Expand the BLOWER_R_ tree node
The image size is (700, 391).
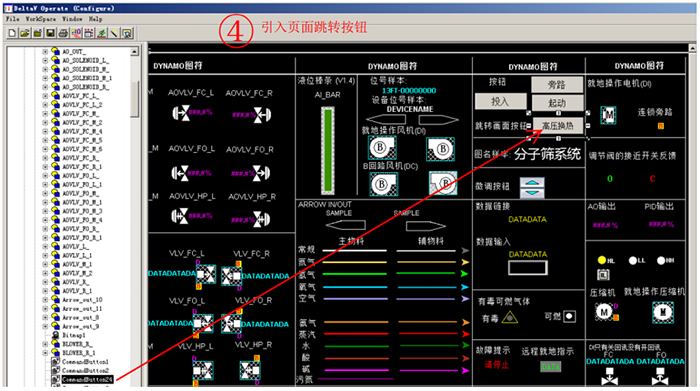45,344
